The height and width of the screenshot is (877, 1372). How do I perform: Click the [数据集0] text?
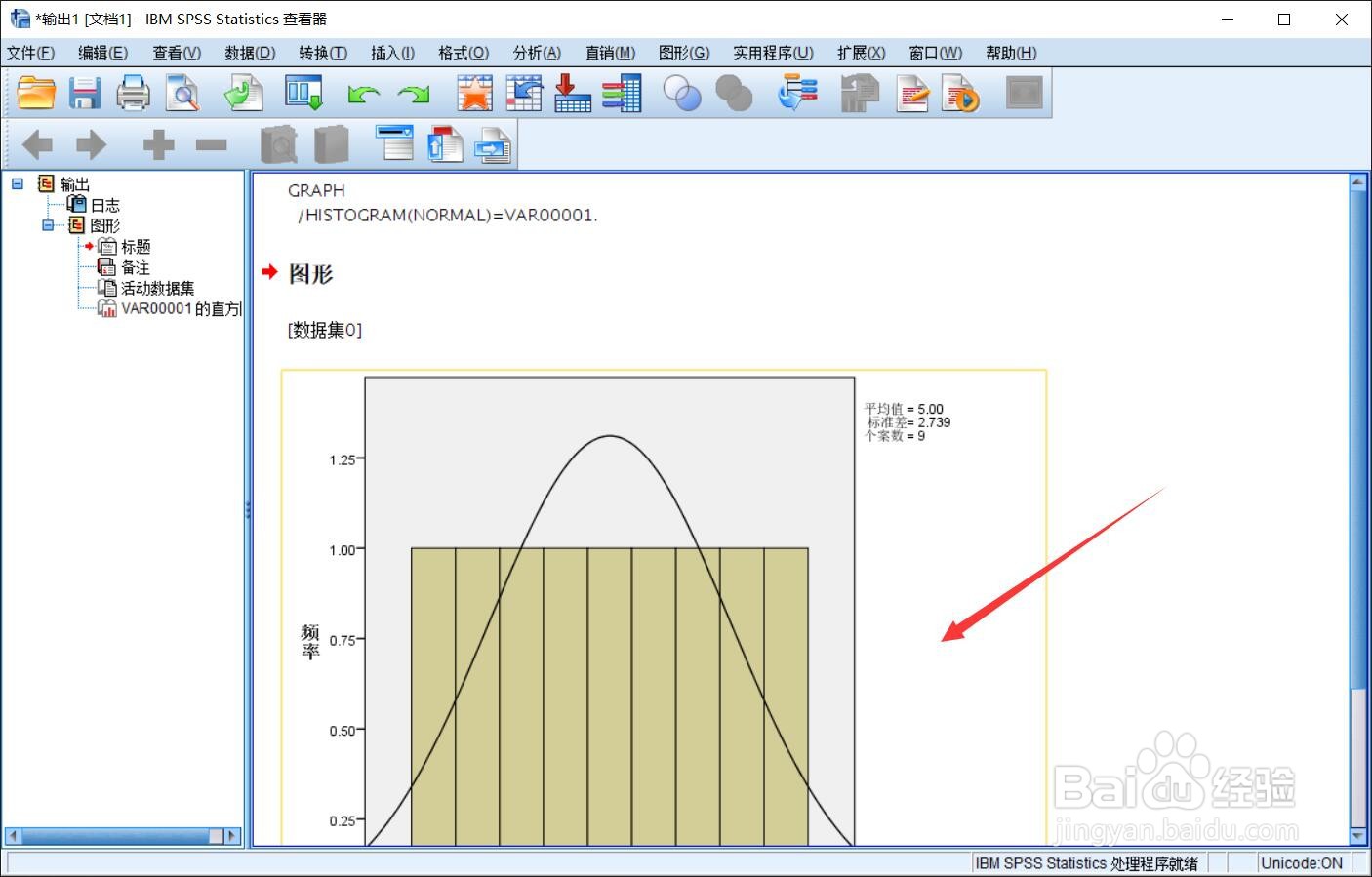coord(325,330)
